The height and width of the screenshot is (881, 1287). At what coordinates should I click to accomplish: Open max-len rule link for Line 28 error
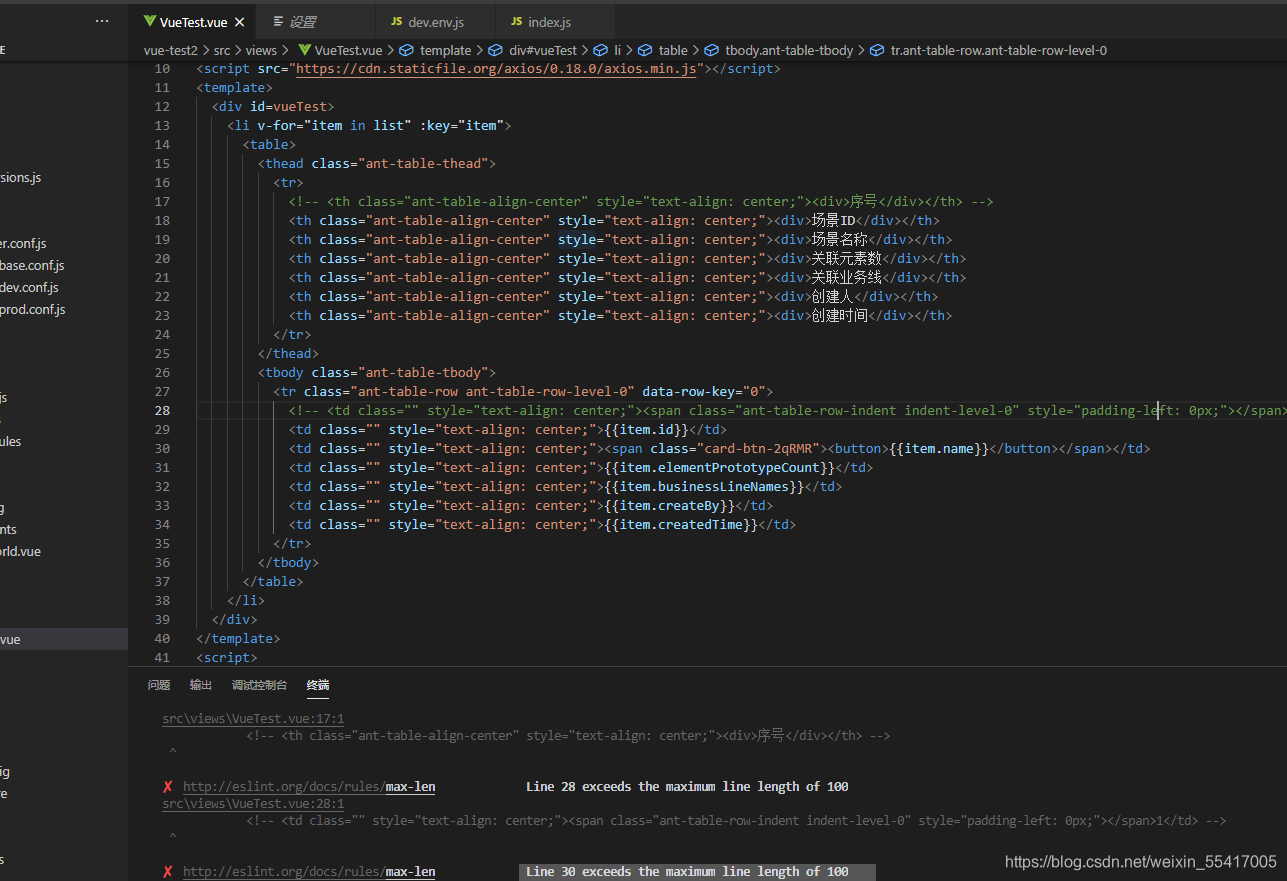pos(309,787)
